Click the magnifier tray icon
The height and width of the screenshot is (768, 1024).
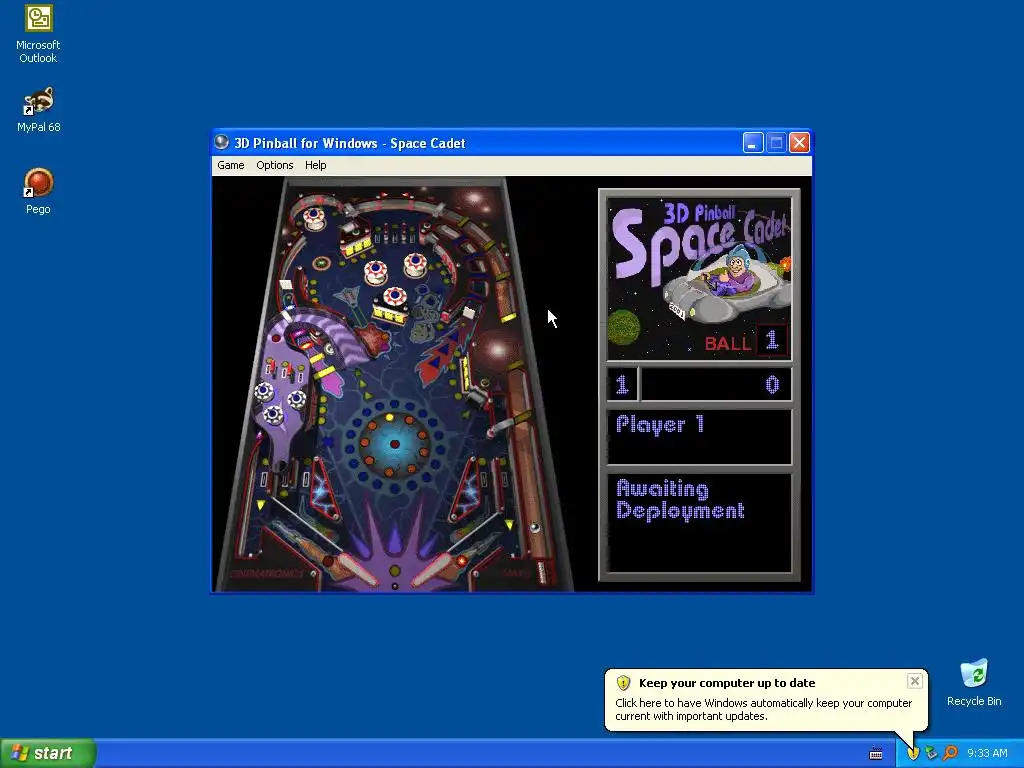point(950,754)
